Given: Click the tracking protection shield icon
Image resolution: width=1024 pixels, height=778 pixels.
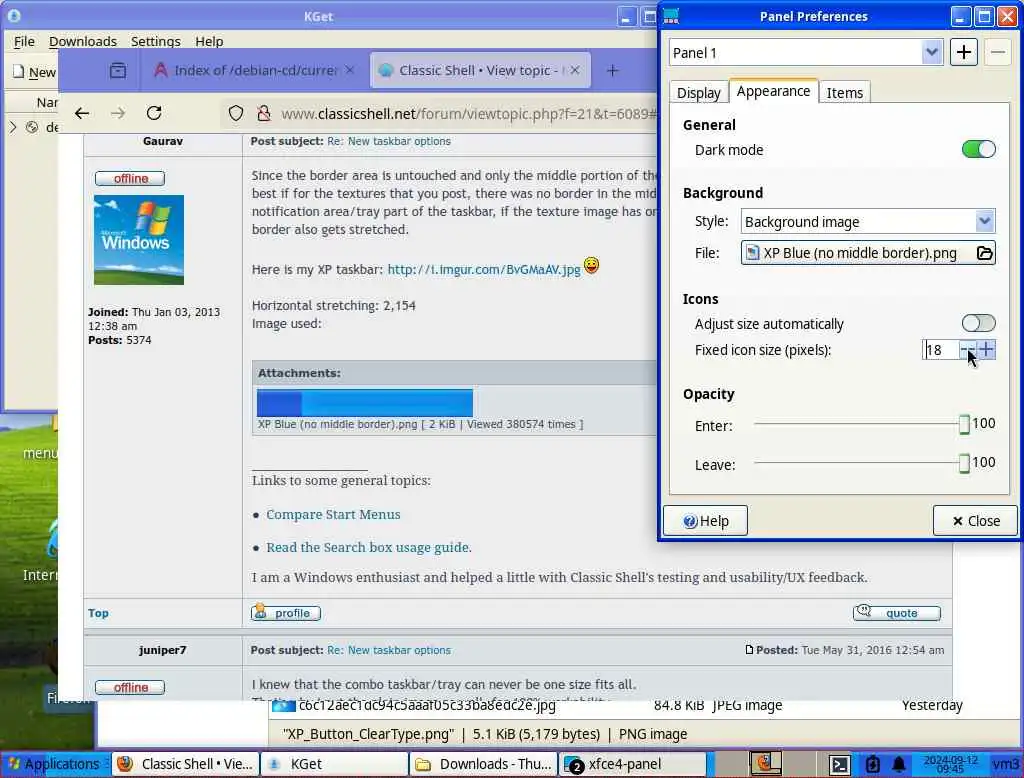Looking at the screenshot, I should point(236,114).
